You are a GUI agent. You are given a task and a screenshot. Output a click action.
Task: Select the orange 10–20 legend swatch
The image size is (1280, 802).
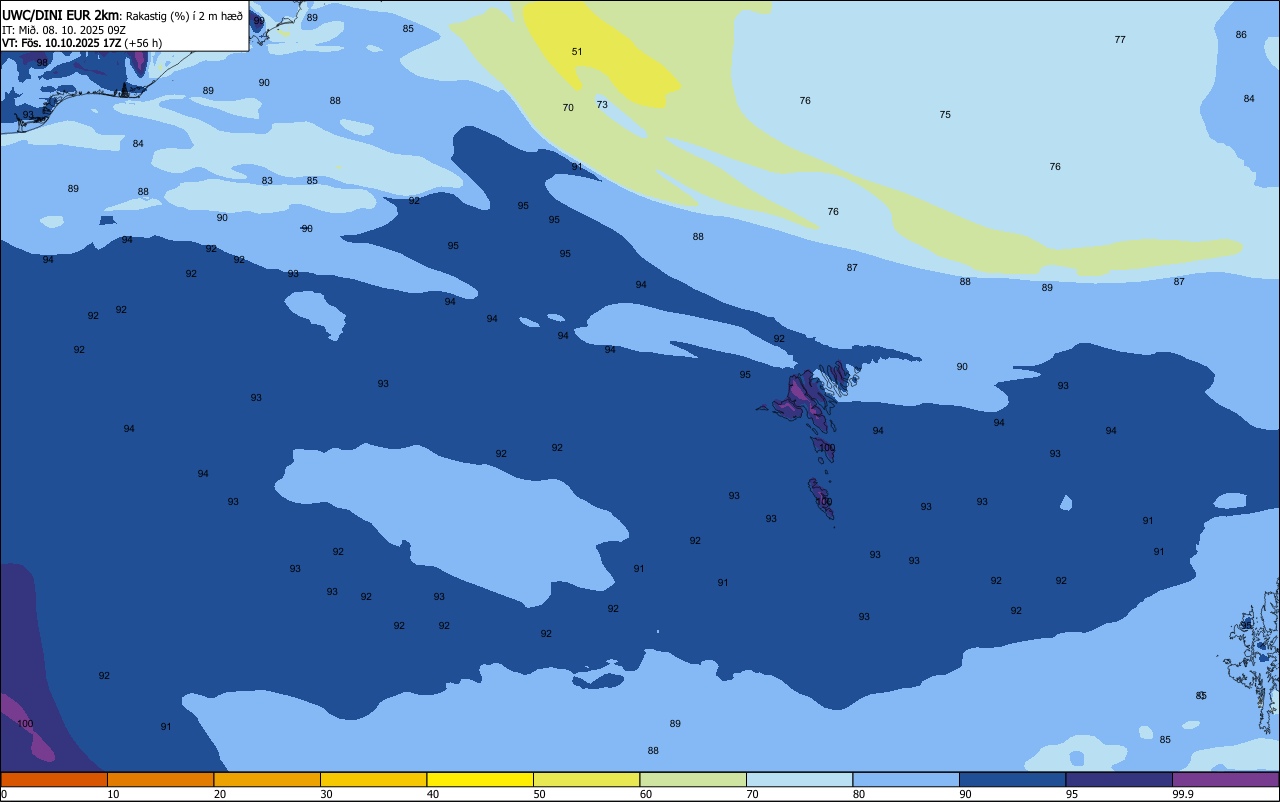[160, 779]
